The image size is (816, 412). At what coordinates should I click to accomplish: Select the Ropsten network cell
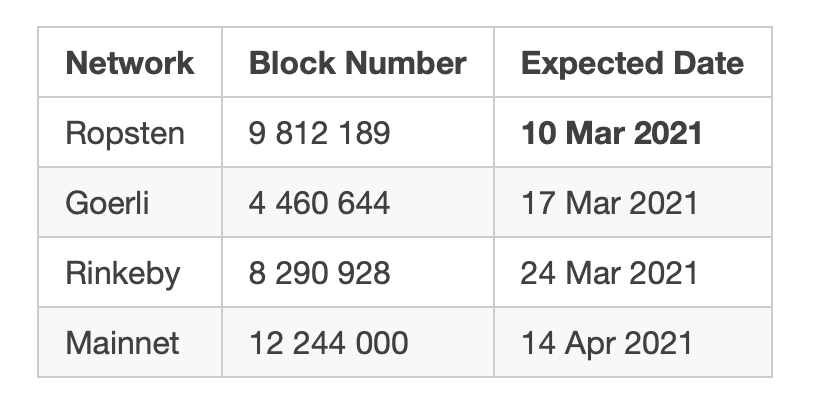pos(125,133)
